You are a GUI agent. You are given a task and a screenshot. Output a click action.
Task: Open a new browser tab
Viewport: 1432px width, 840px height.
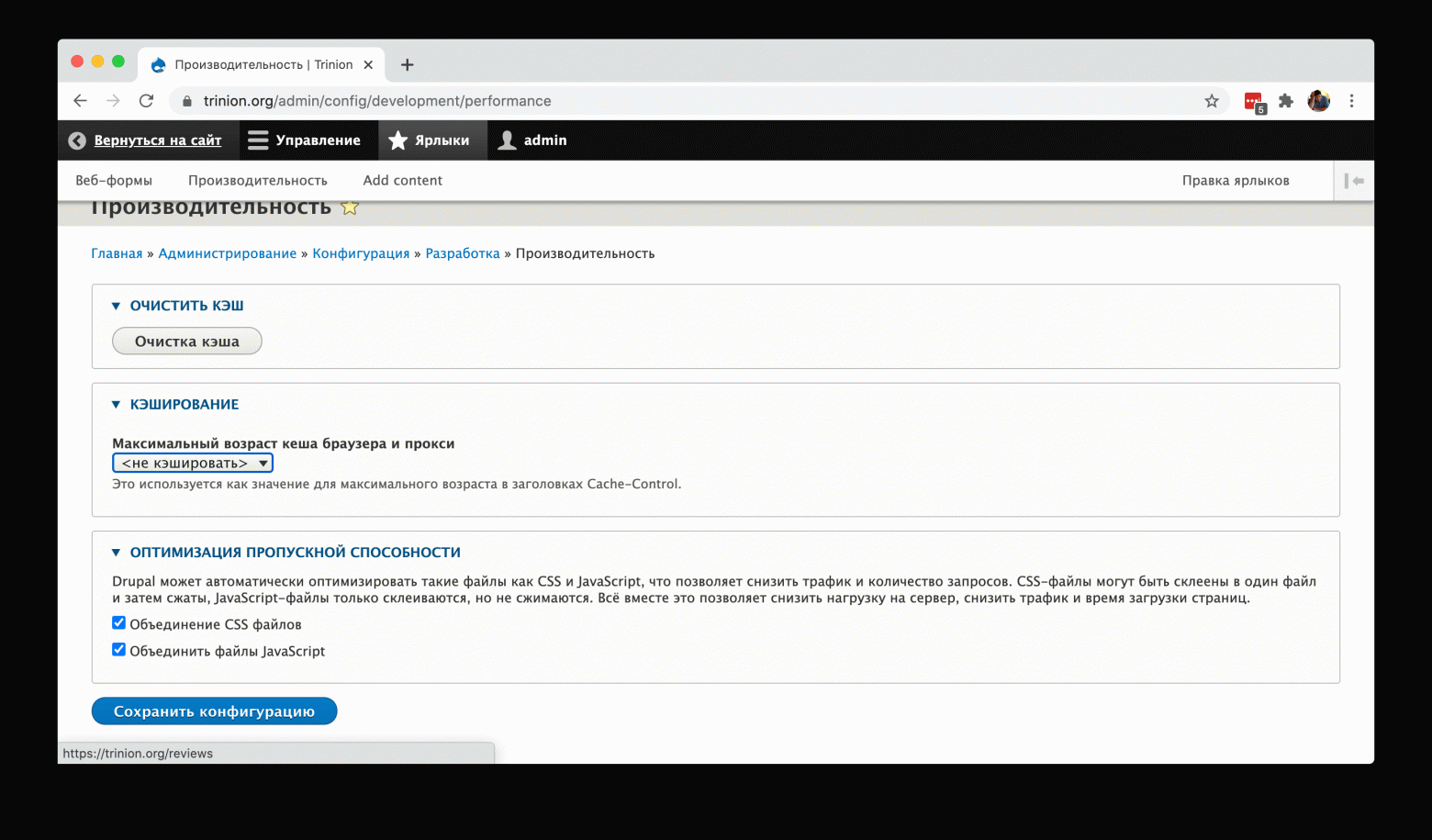(x=408, y=64)
